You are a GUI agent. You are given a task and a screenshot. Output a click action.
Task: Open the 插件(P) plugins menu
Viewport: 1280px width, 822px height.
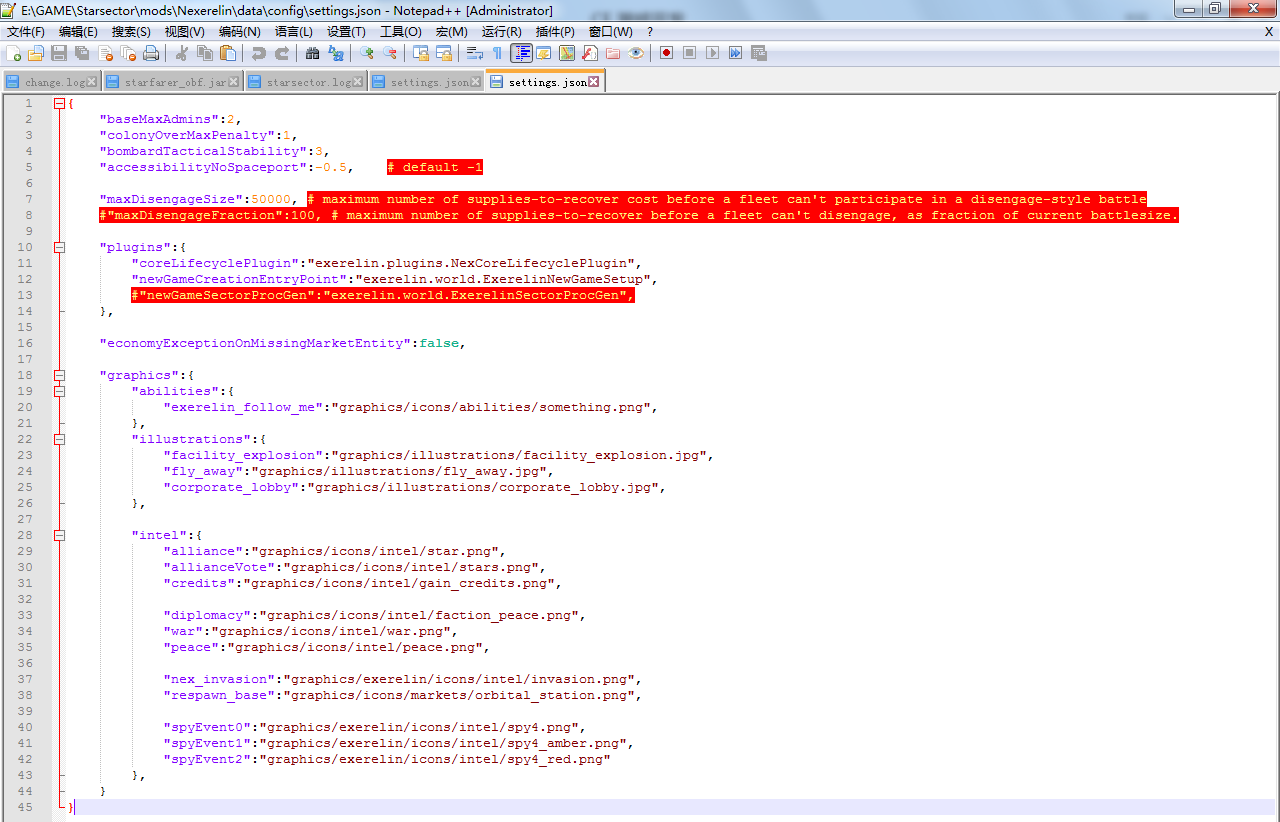[x=555, y=32]
